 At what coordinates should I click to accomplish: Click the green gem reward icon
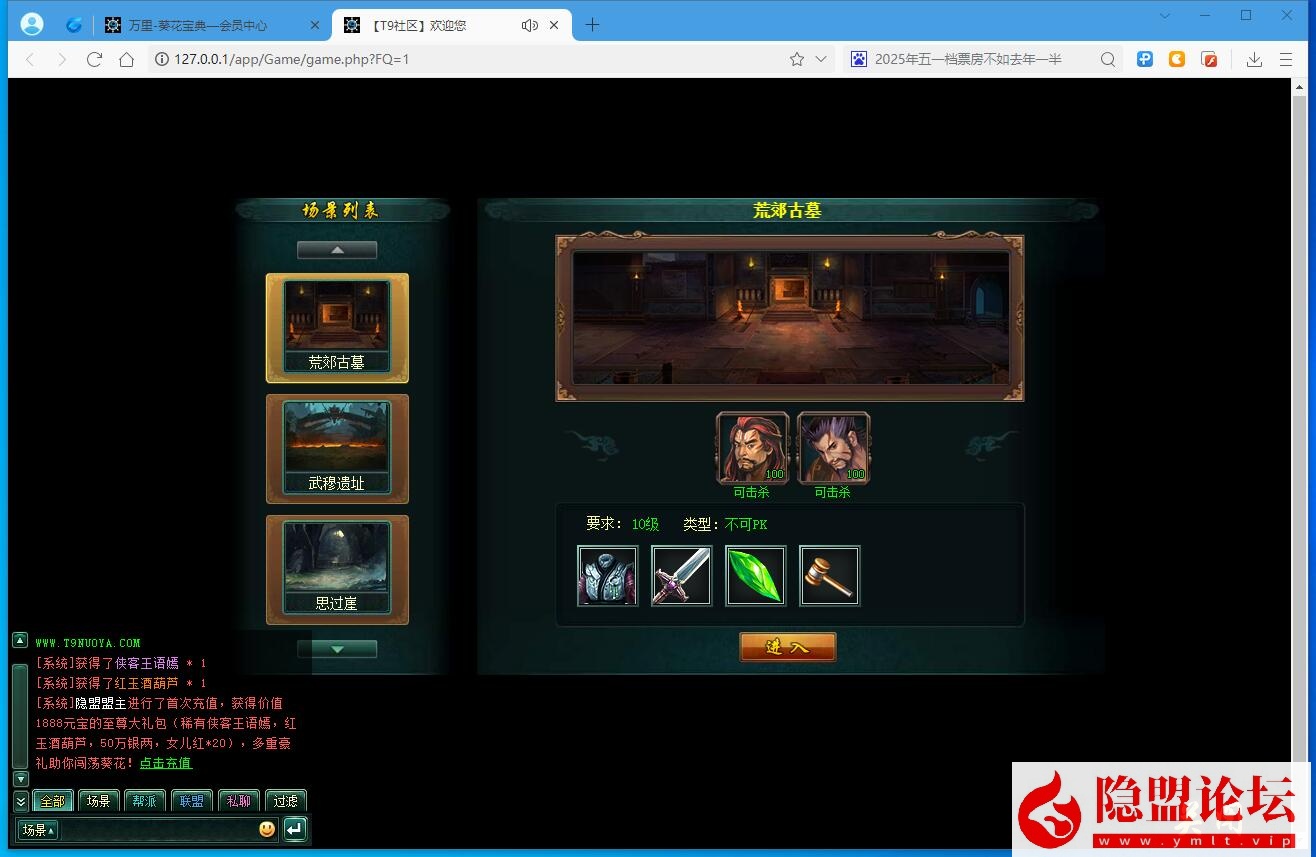pos(755,576)
